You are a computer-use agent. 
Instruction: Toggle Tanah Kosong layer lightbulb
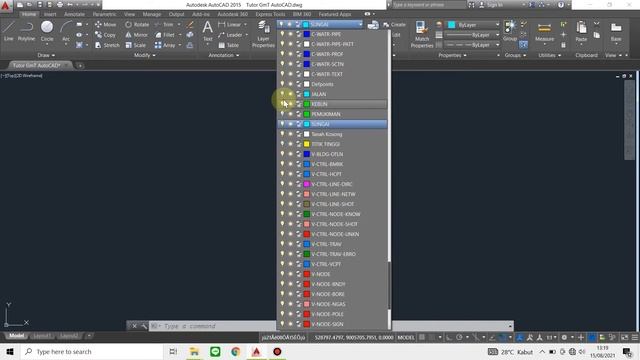[x=282, y=134]
